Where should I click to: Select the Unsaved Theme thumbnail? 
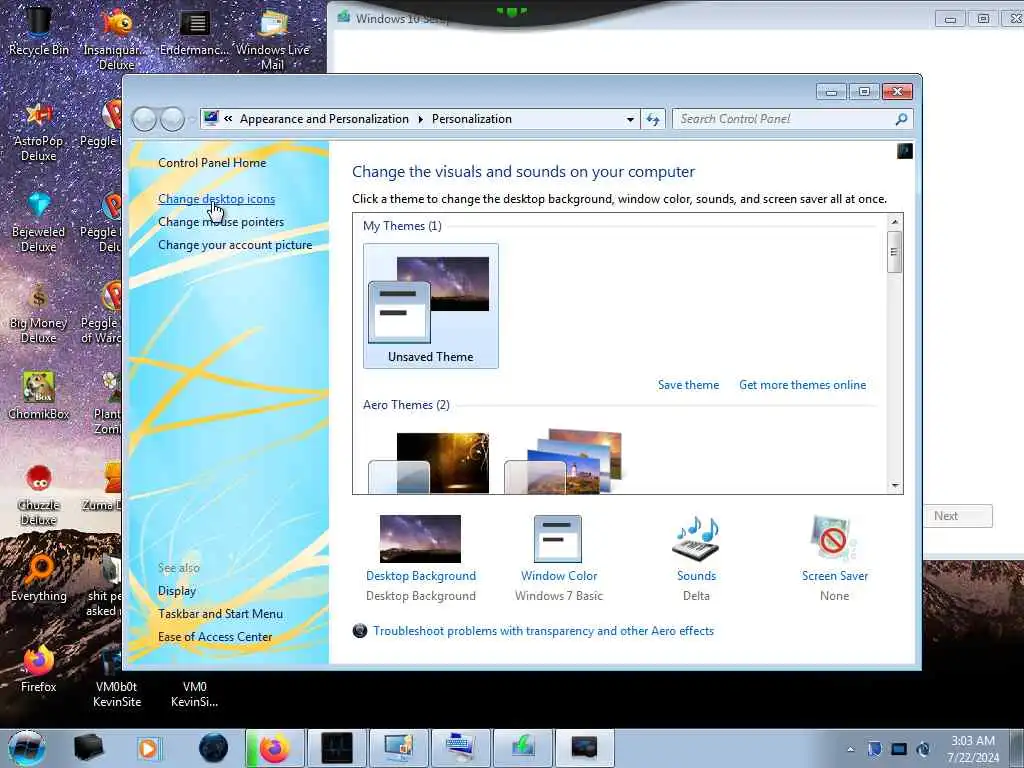430,306
